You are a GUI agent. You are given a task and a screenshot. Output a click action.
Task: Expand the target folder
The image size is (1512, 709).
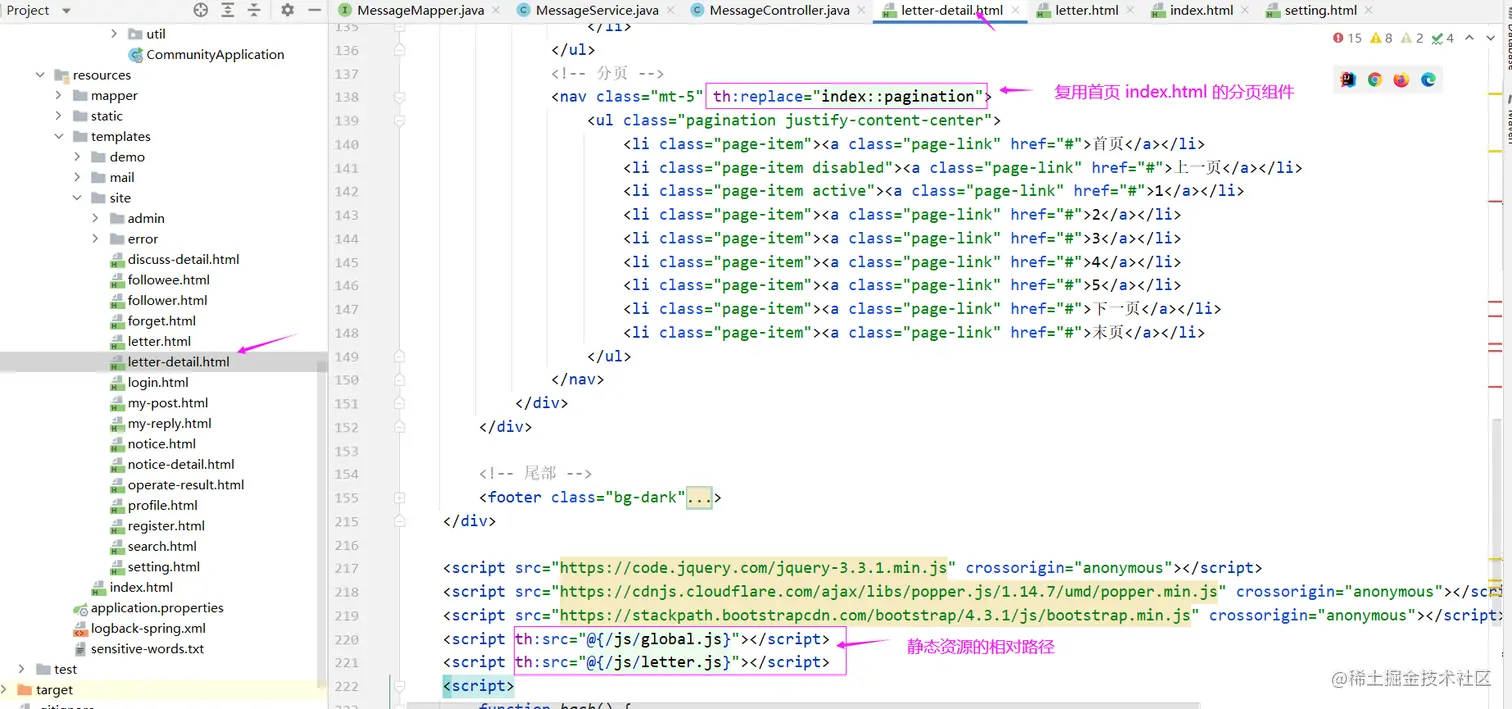pos(4,690)
